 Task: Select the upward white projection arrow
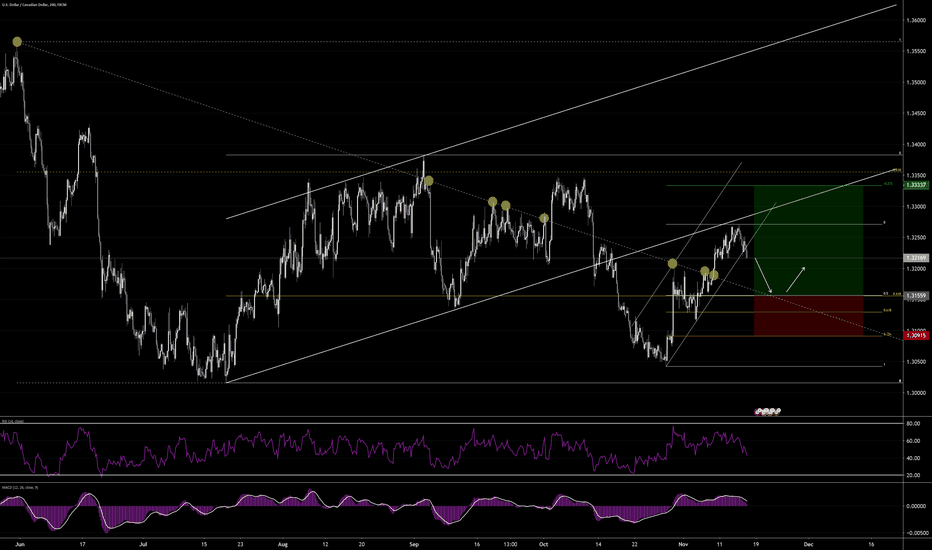pos(797,278)
